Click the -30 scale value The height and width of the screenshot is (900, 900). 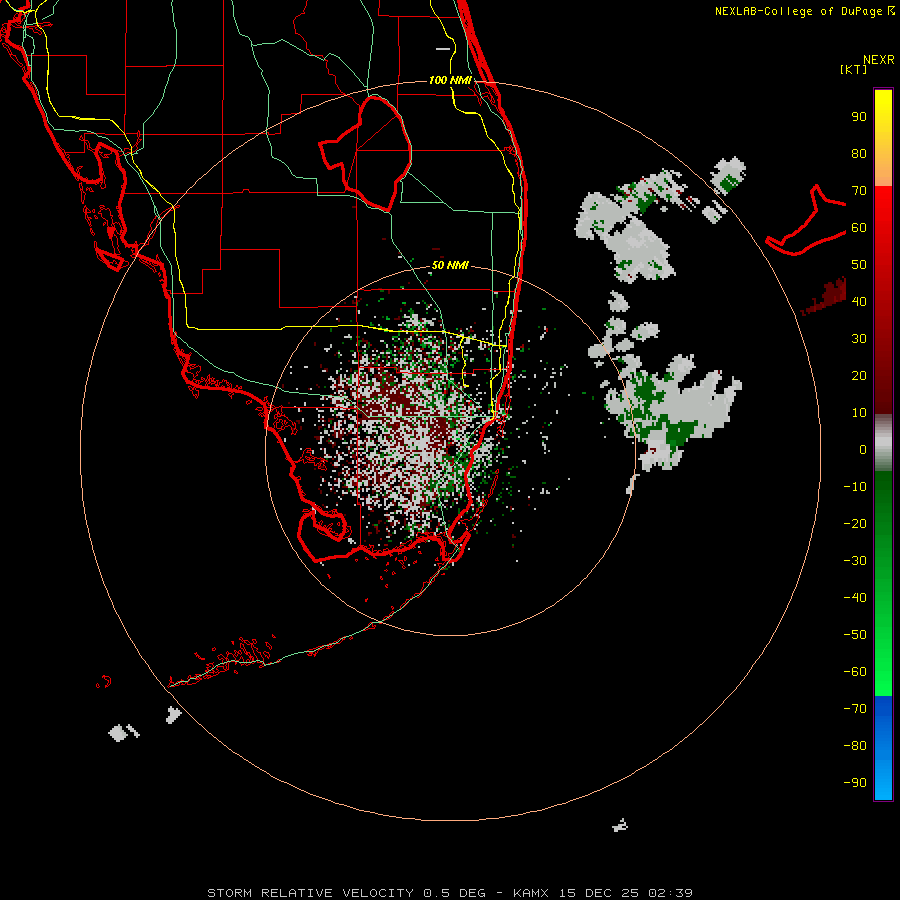pyautogui.click(x=855, y=561)
